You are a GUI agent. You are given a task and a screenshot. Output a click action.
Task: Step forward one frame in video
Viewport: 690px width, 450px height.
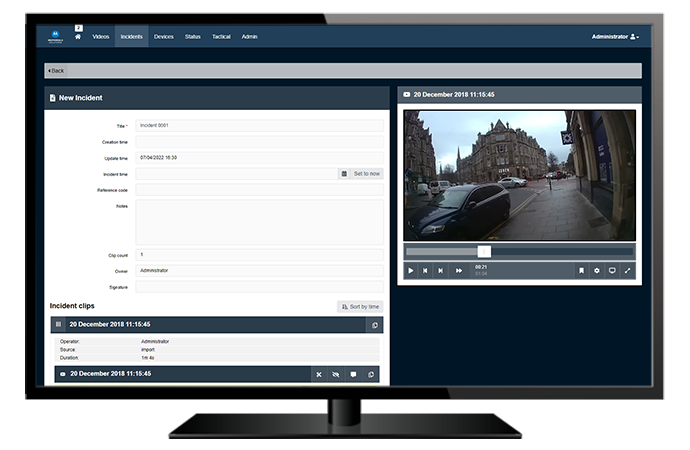(442, 270)
